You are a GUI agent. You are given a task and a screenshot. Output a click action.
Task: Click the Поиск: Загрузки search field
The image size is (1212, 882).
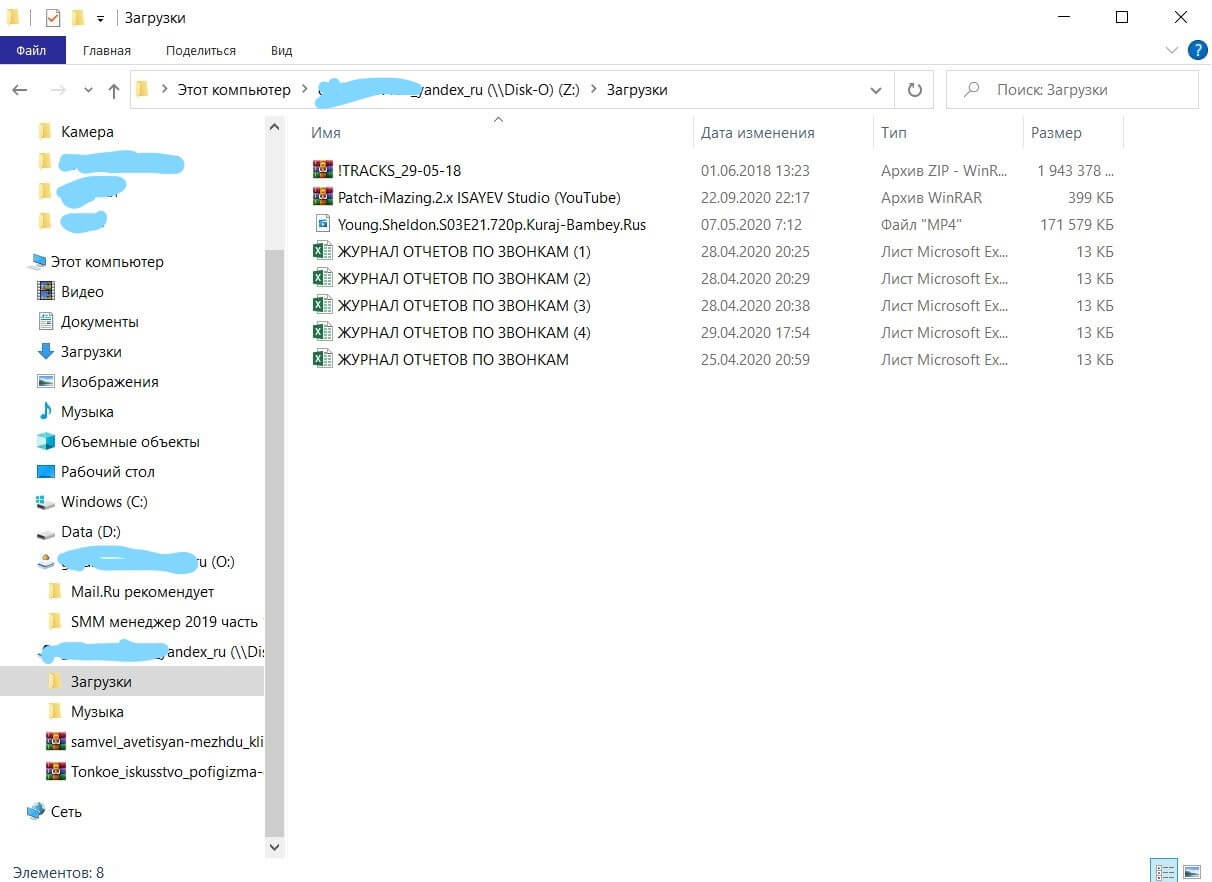(x=1072, y=90)
